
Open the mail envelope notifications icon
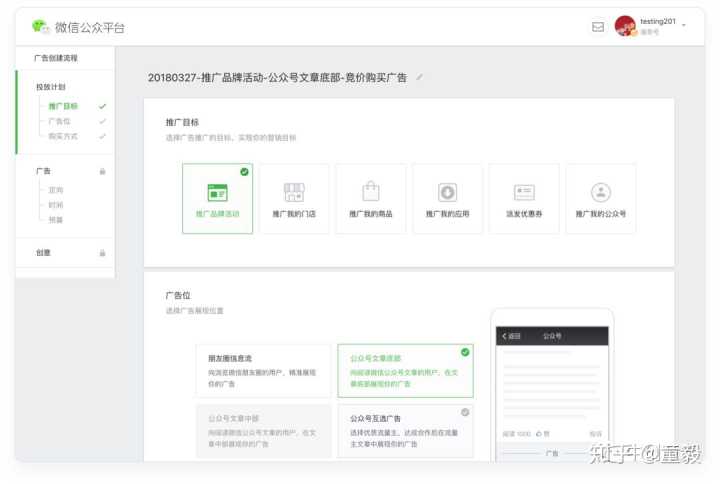click(598, 27)
